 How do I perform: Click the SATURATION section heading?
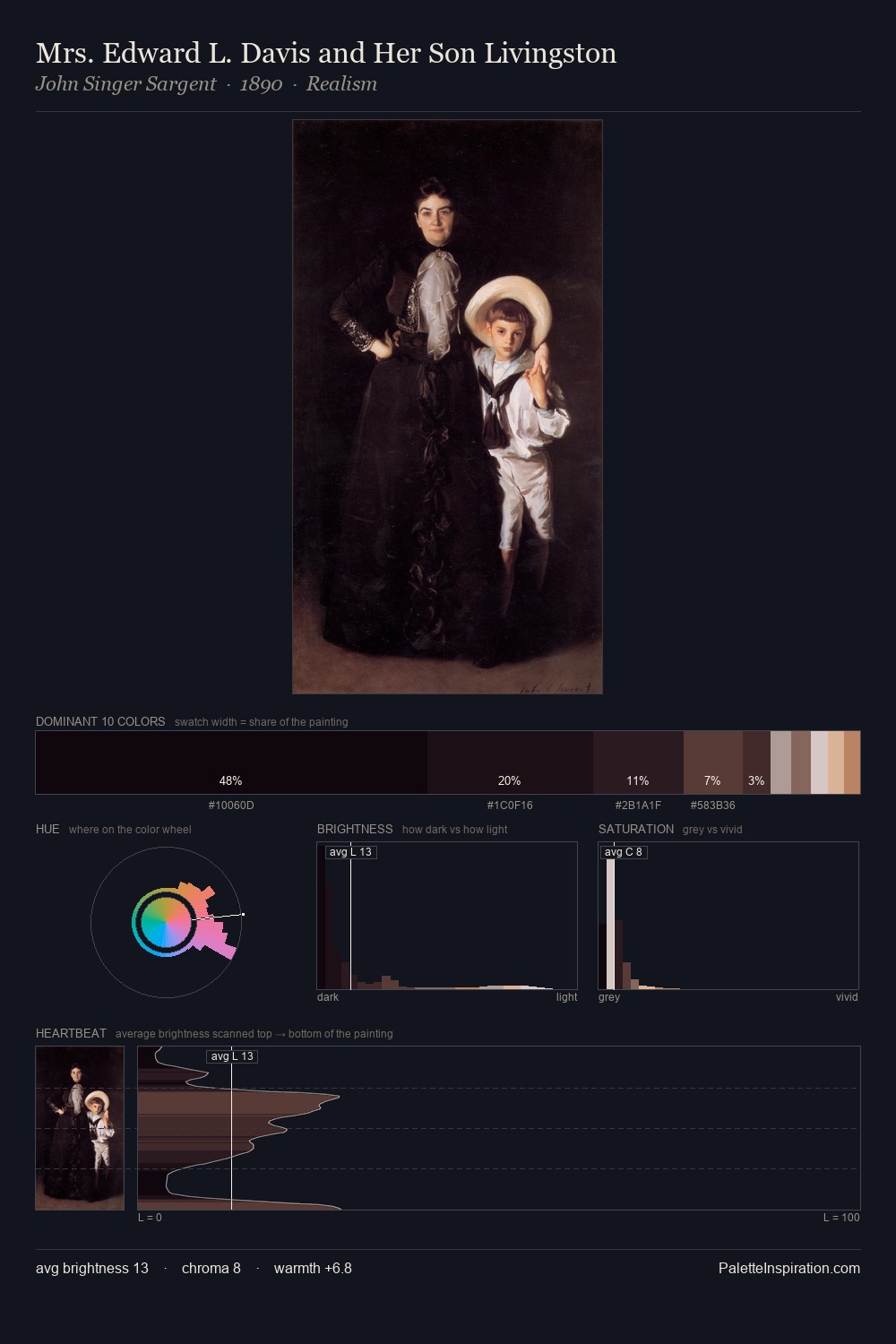point(636,829)
